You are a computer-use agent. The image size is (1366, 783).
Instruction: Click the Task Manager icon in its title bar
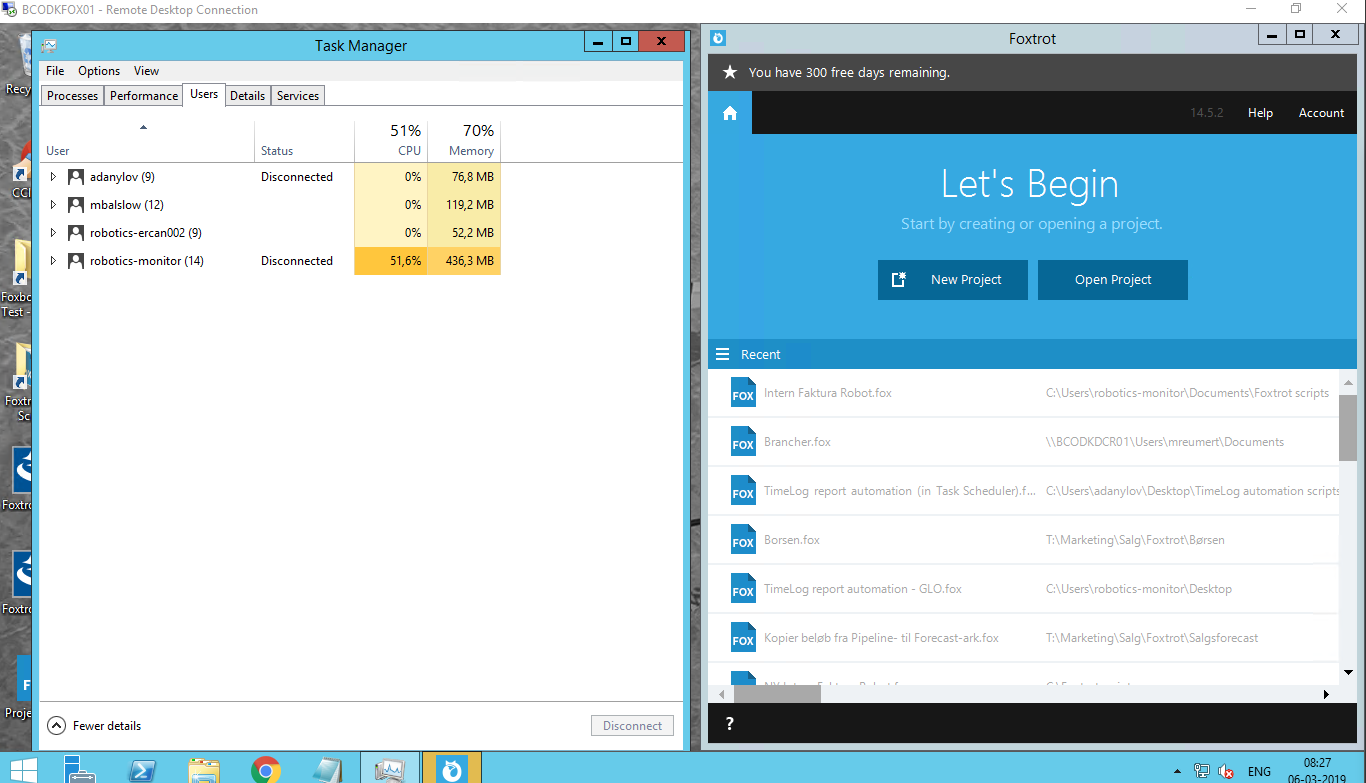[49, 45]
